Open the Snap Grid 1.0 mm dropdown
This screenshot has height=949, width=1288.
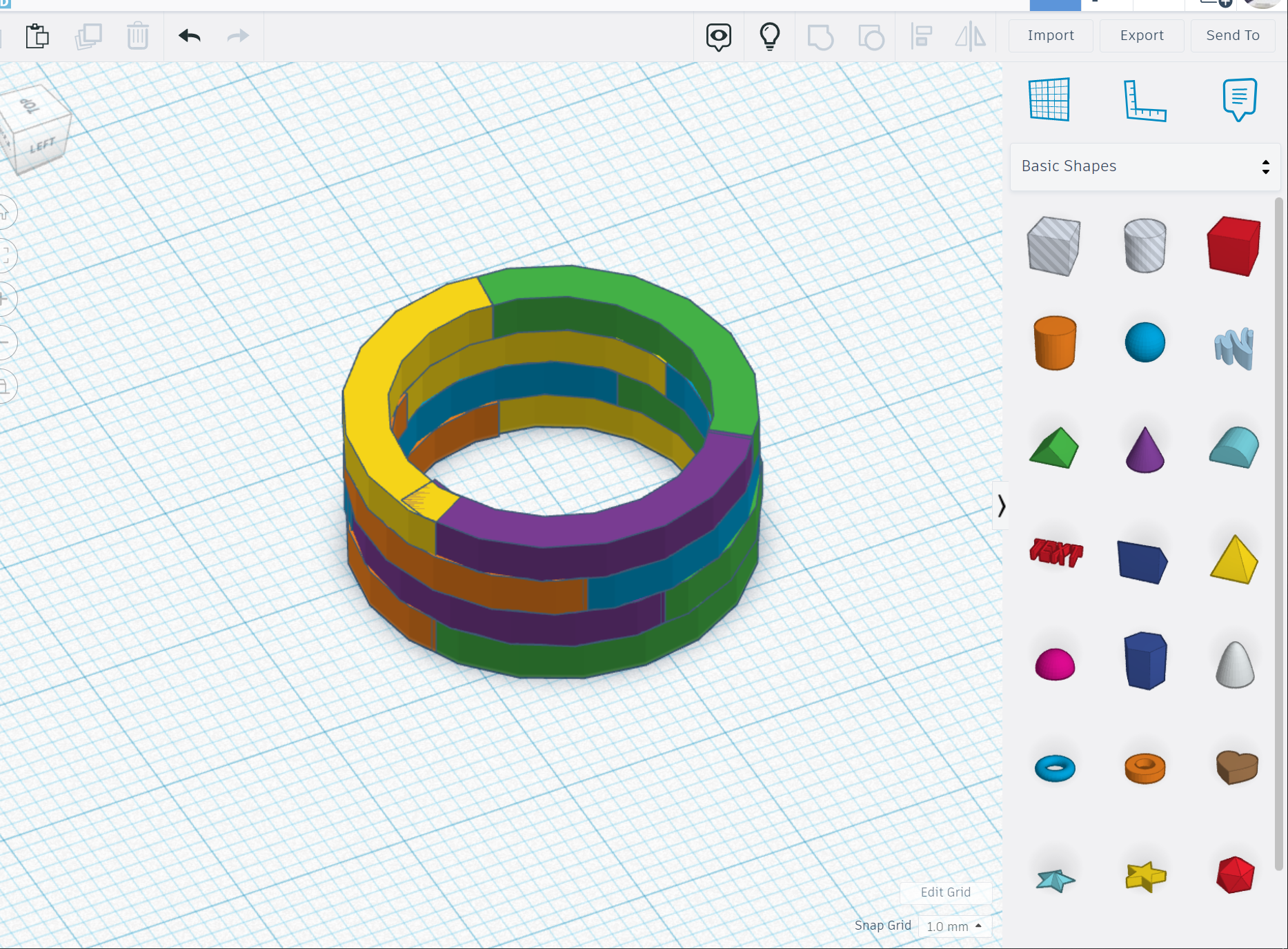pos(954,926)
